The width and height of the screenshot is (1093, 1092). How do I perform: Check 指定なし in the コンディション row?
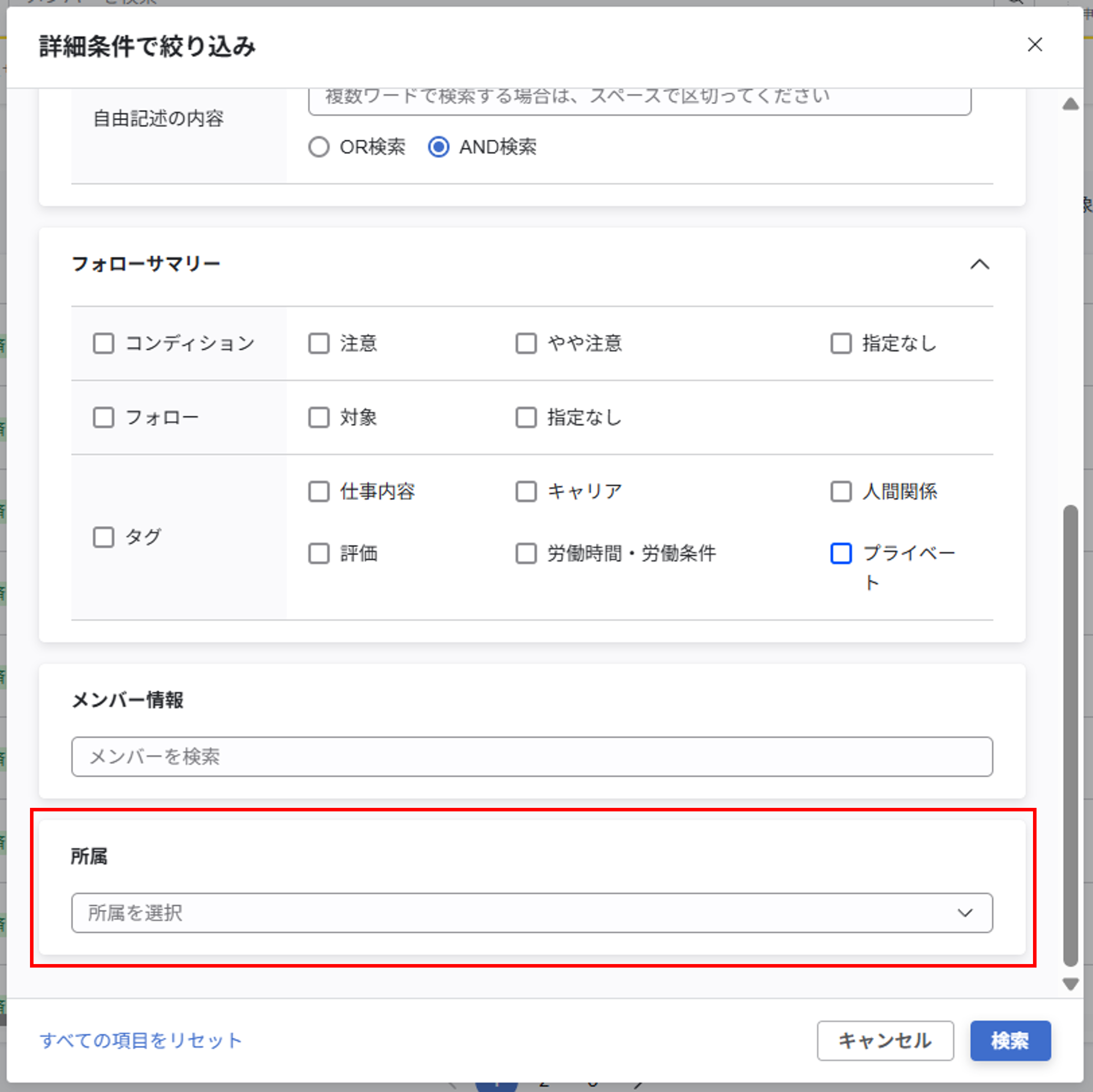coord(840,343)
